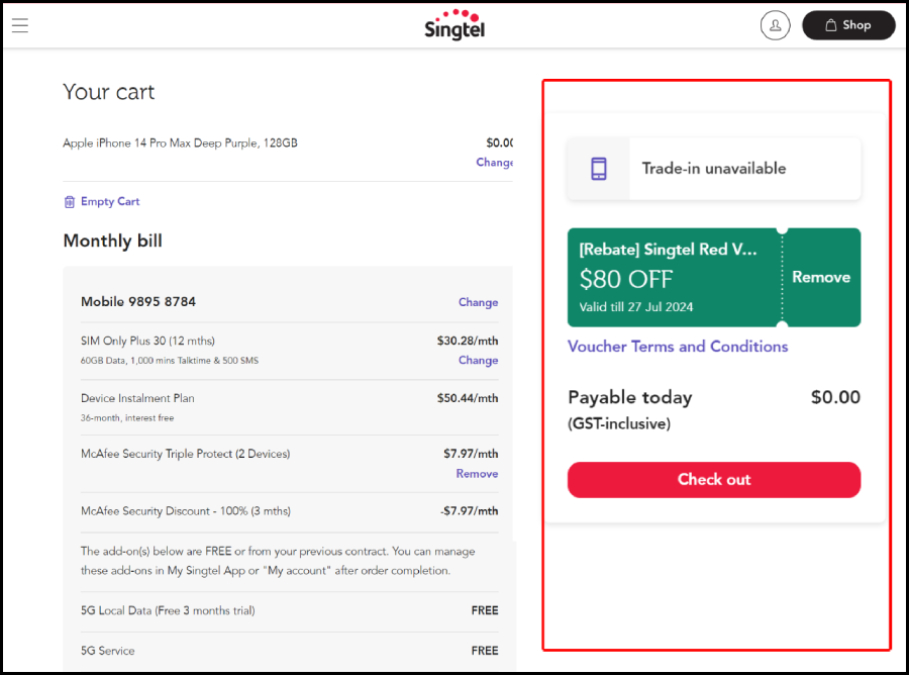Click the $7.97/mth McAfee Triple Protect price

[471, 453]
